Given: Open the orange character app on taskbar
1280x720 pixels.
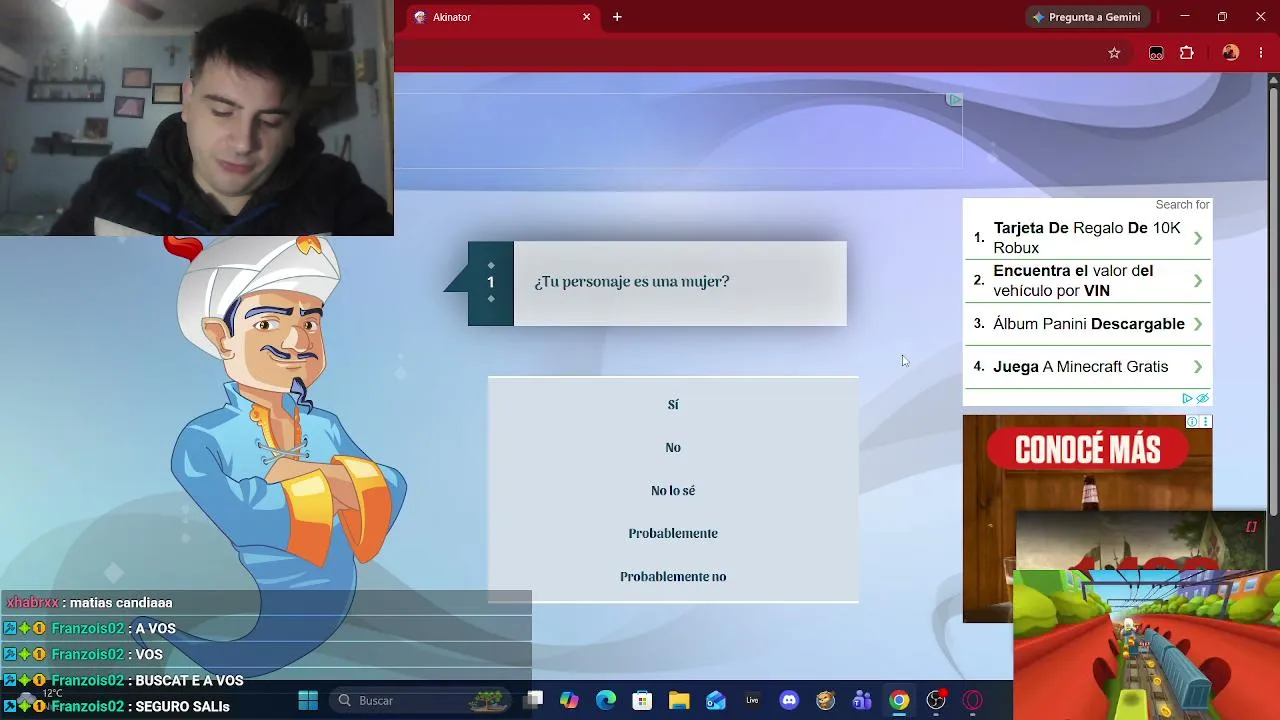Looking at the screenshot, I should click(x=825, y=701).
